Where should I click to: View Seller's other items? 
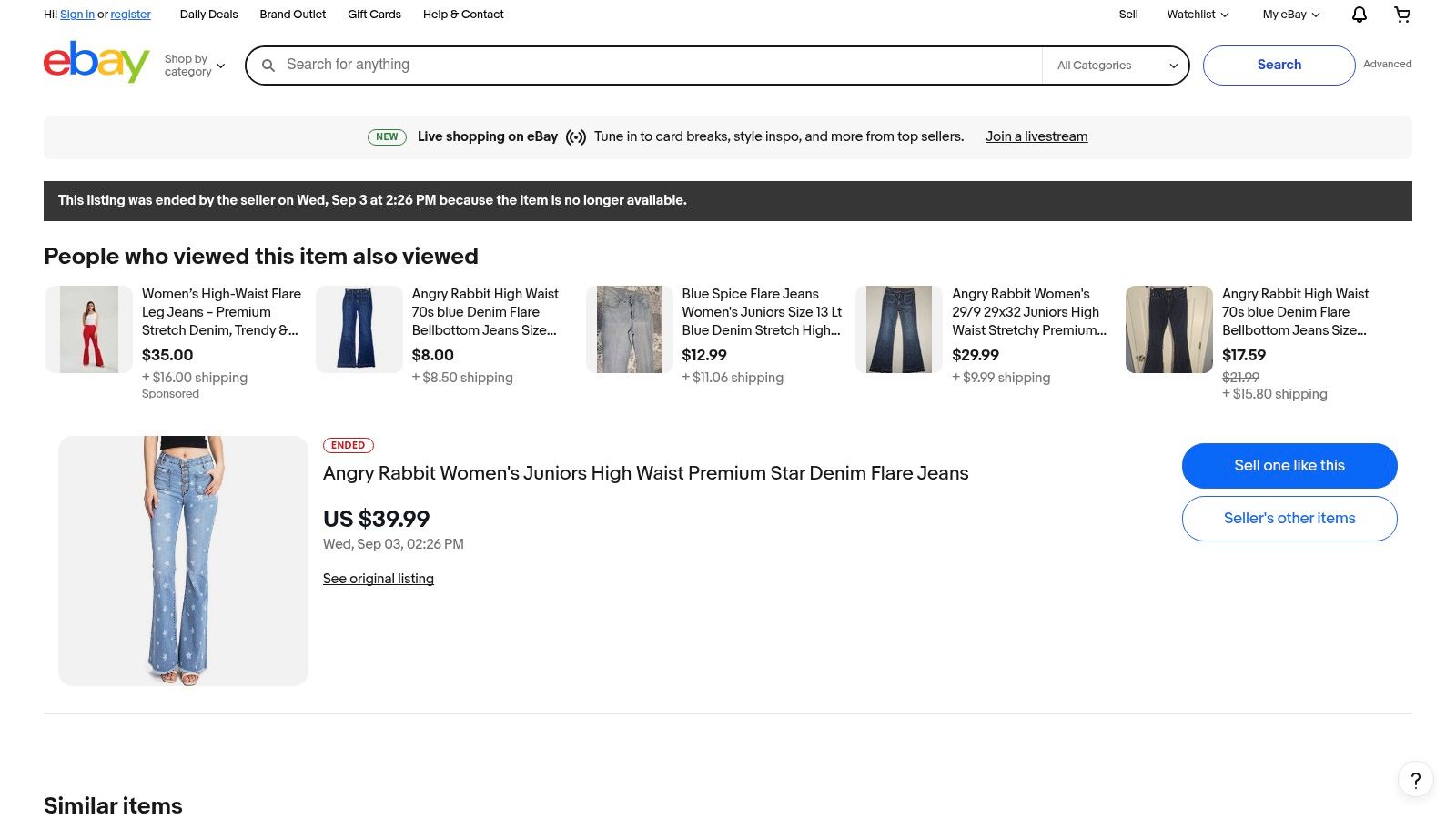1289,519
